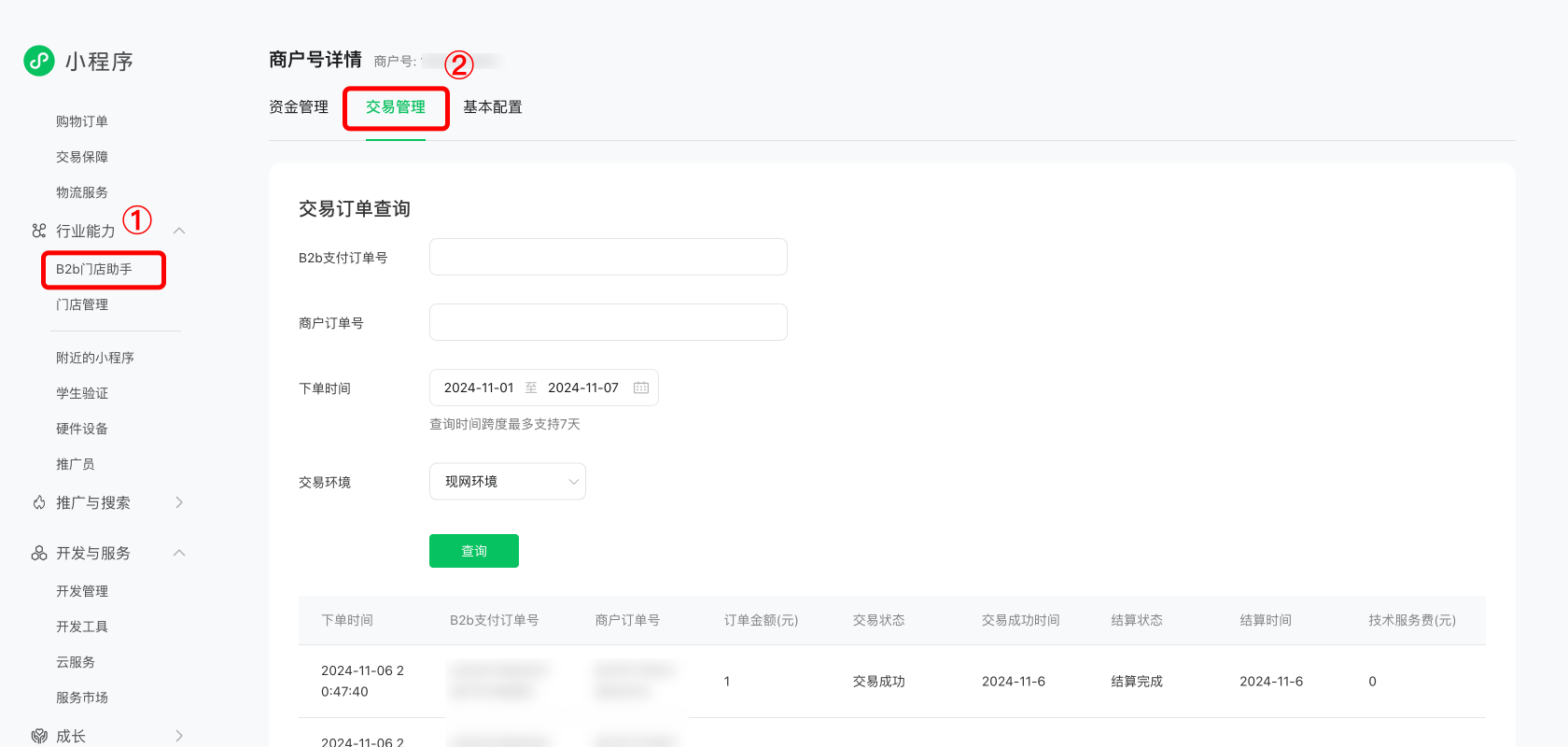Screen dimensions: 1568x747
Task: Click the 技术服务费(元) column header
Action: 1412,620
